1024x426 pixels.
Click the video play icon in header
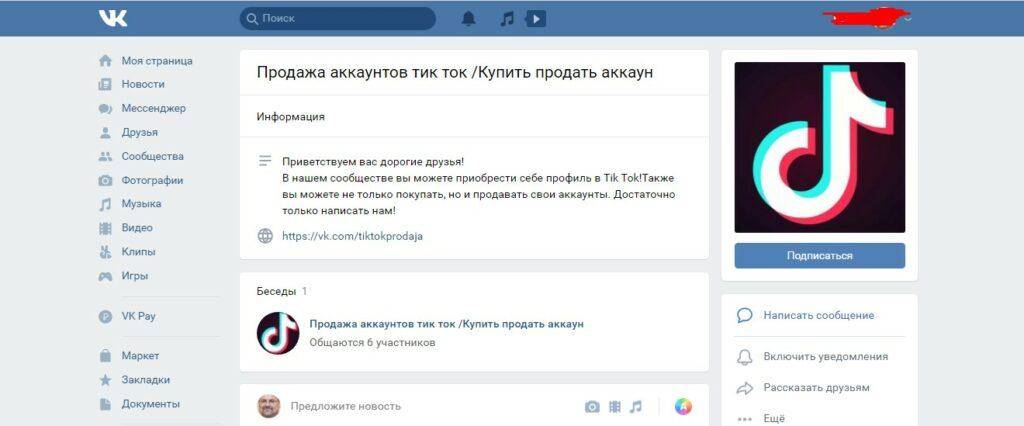(x=536, y=18)
